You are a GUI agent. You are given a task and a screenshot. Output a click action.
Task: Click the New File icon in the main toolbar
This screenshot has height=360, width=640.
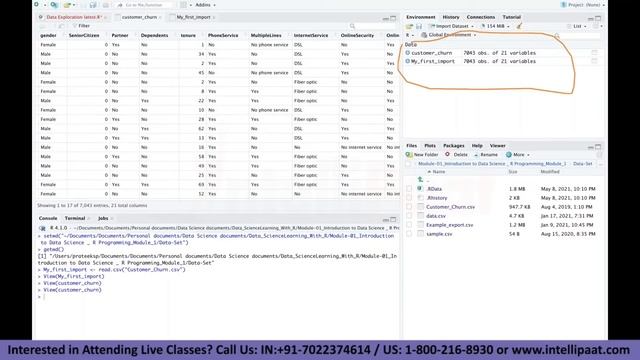pos(37,5)
